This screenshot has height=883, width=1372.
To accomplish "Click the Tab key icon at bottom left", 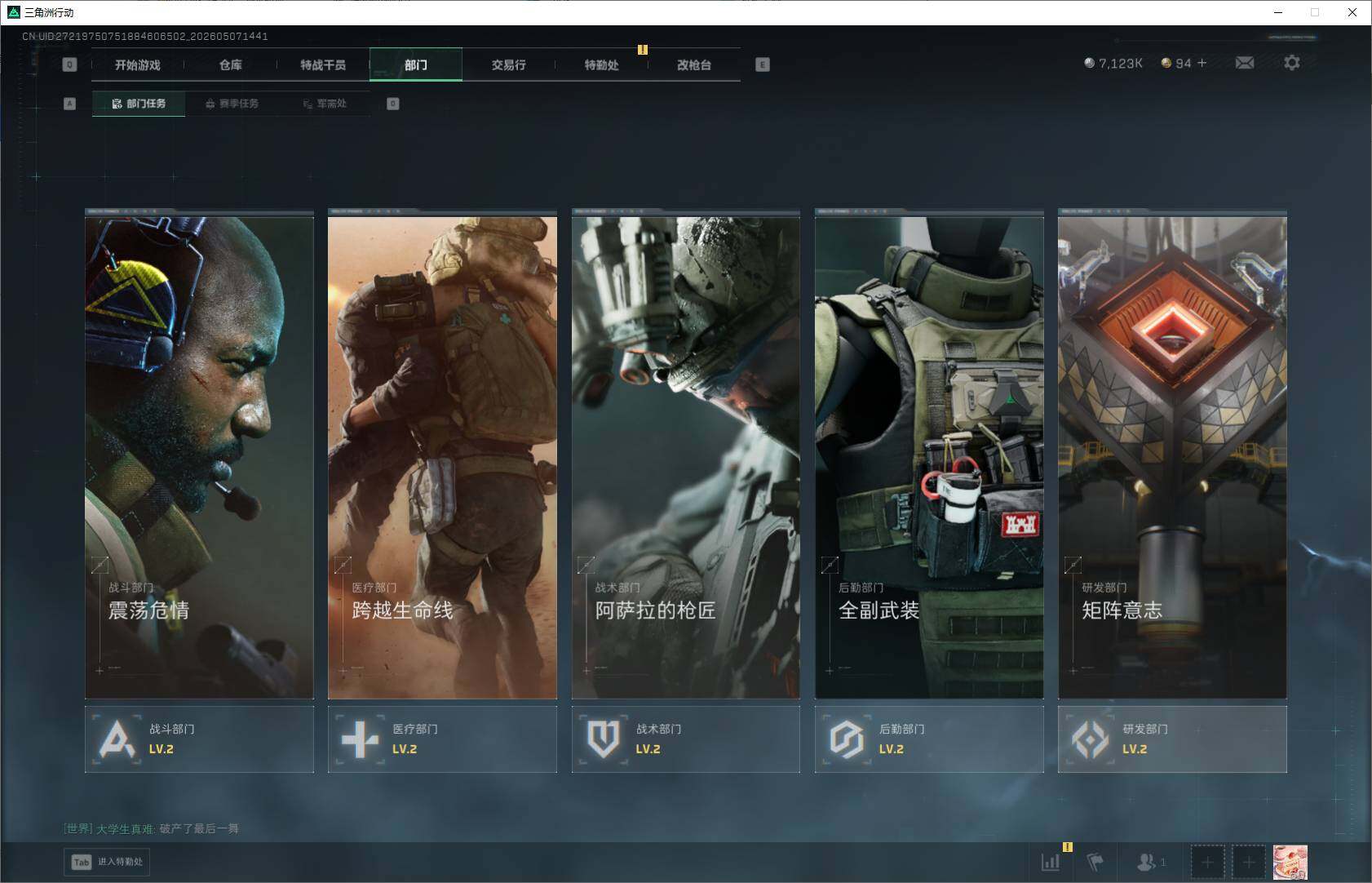I will (x=82, y=862).
